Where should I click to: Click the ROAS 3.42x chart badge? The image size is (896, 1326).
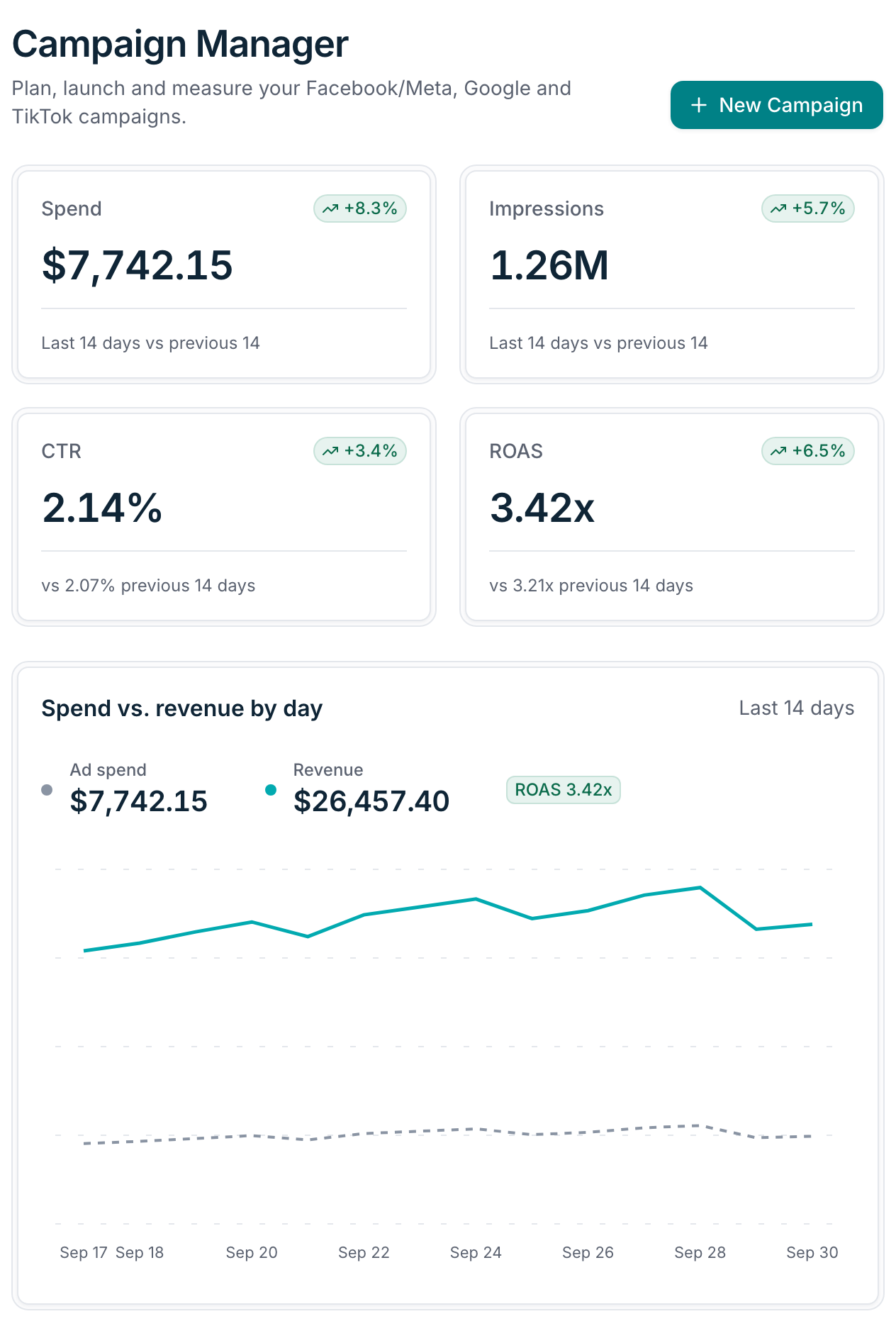[564, 790]
